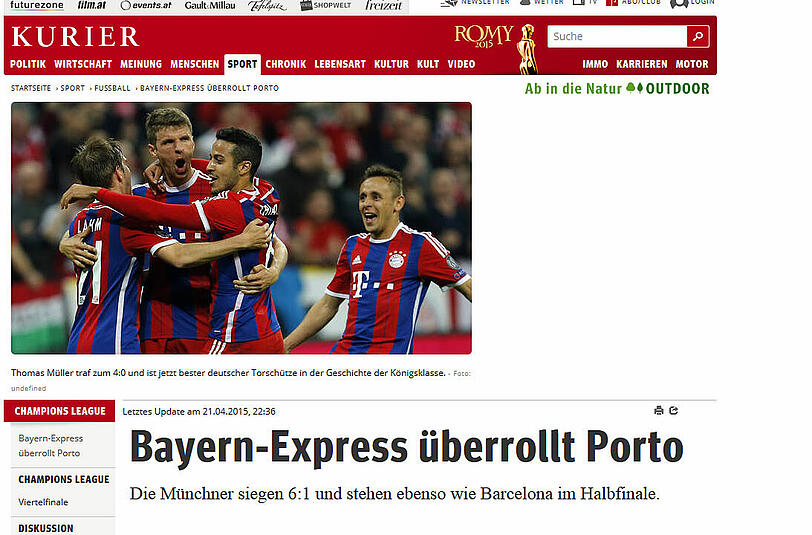
Task: Open the Shopwelt partner link
Action: pos(325,5)
